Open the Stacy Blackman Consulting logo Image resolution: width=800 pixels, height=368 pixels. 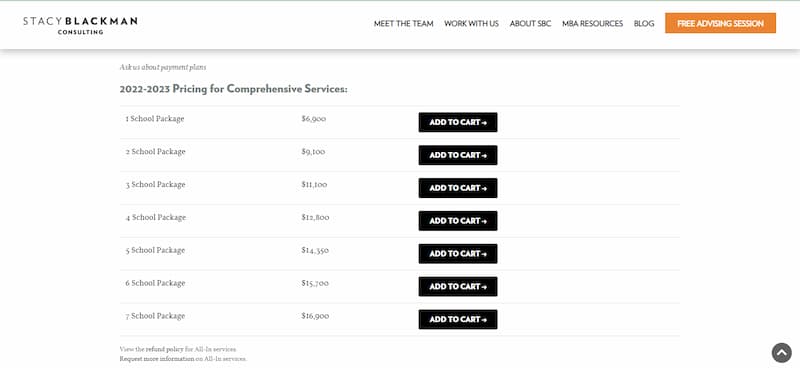click(x=80, y=25)
